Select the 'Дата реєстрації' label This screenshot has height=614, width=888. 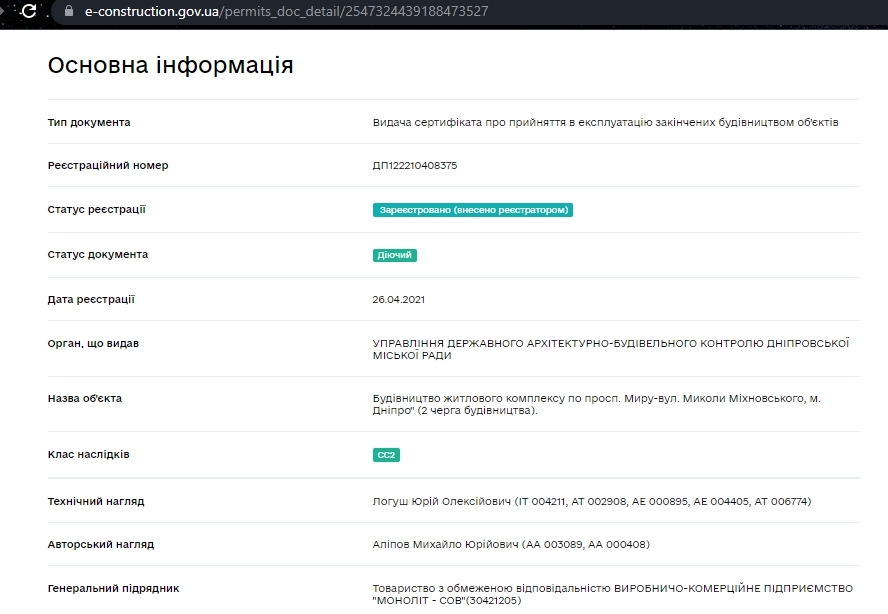click(x=91, y=299)
